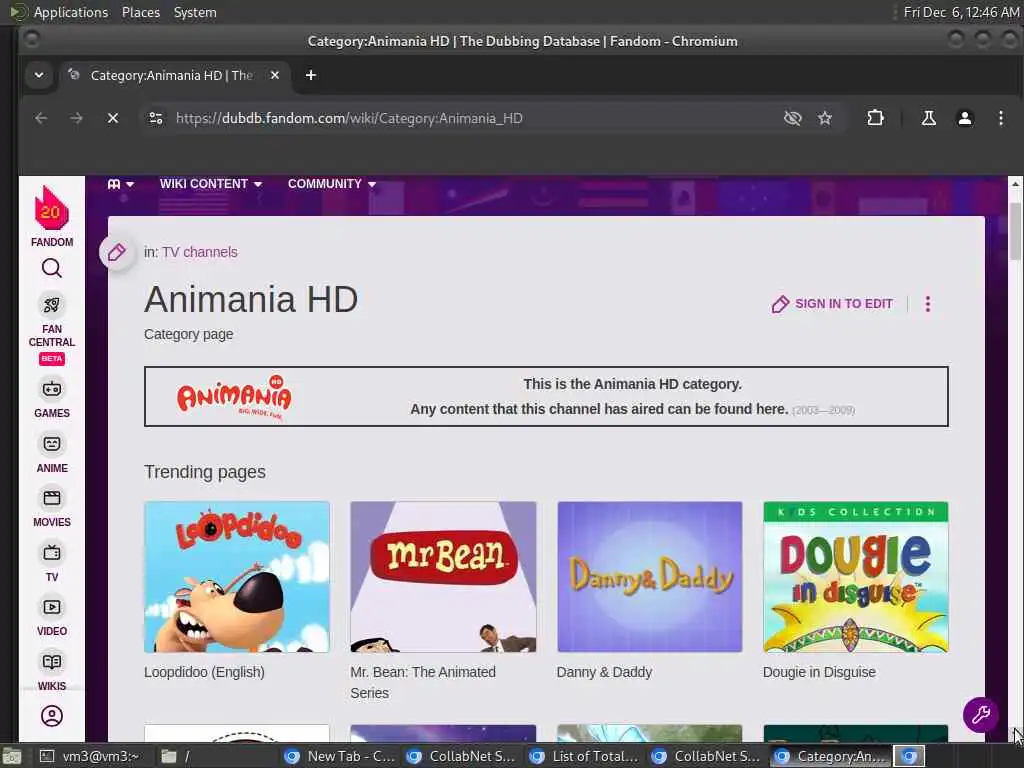The height and width of the screenshot is (768, 1024).
Task: Open the TV sidebar icon
Action: (x=52, y=553)
